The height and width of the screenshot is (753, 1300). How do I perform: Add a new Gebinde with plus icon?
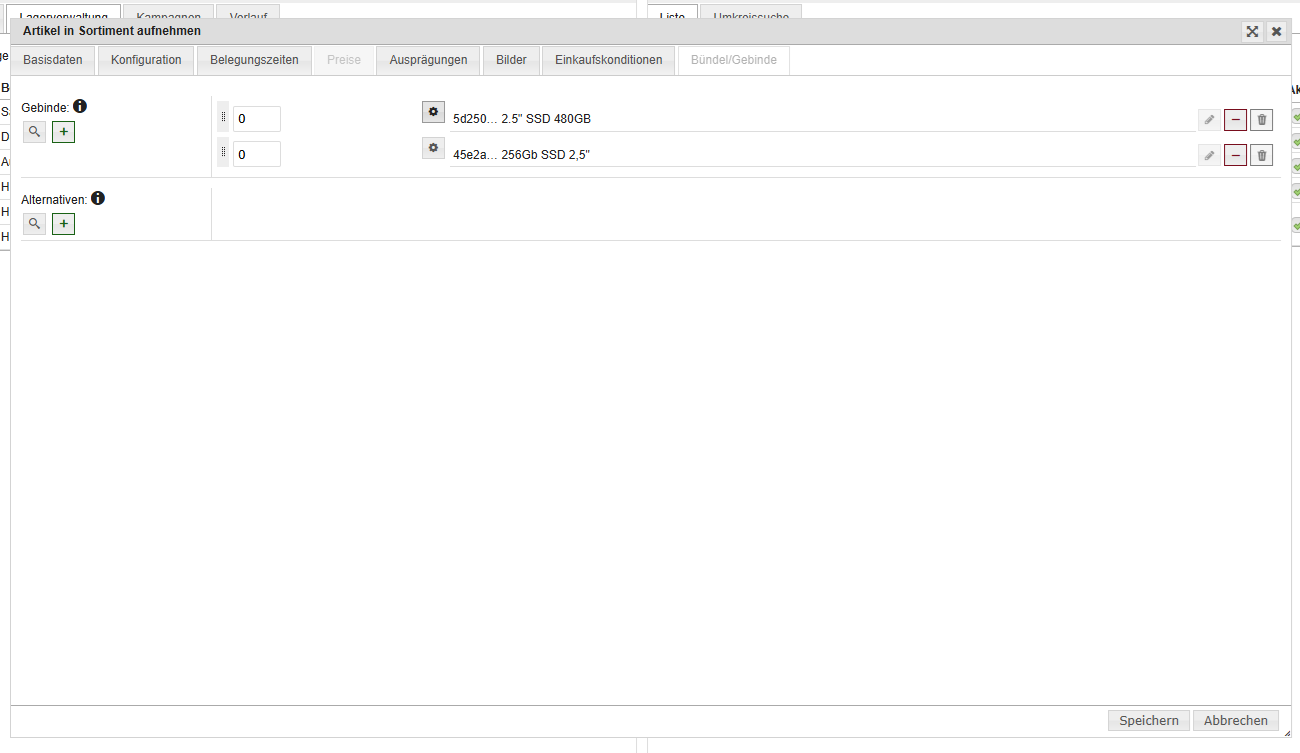[63, 132]
